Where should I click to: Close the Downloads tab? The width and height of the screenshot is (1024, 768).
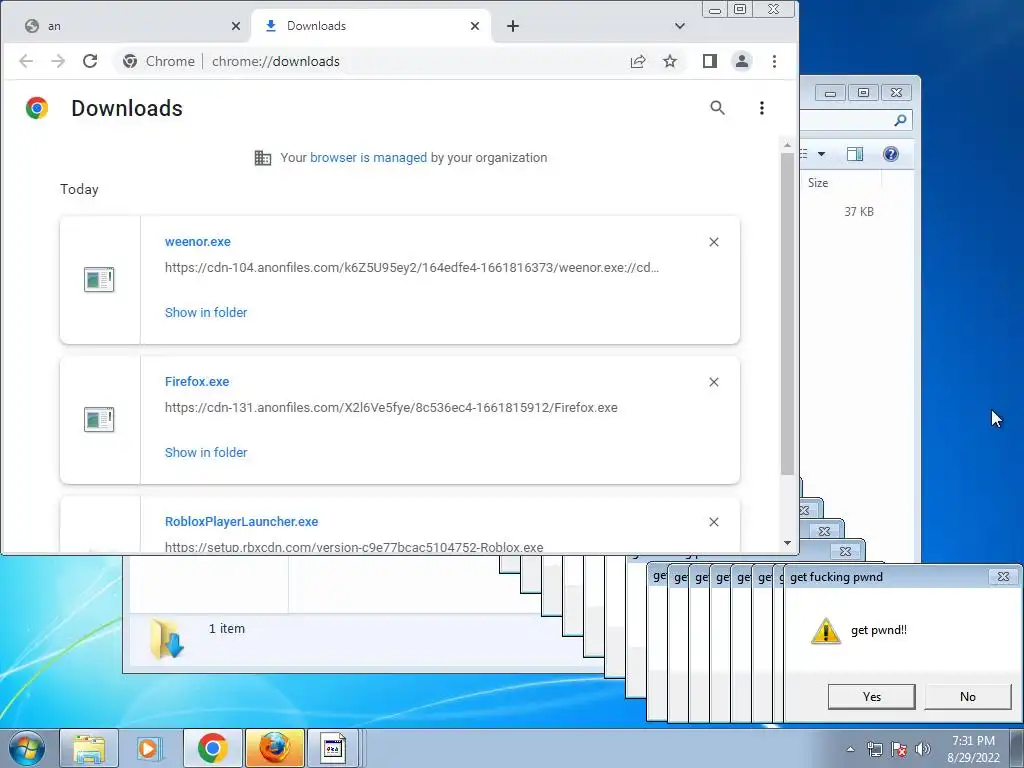[x=475, y=26]
